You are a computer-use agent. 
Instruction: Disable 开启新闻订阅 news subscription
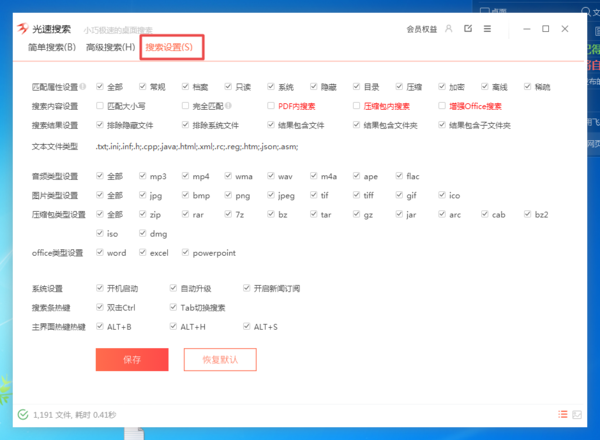246,288
